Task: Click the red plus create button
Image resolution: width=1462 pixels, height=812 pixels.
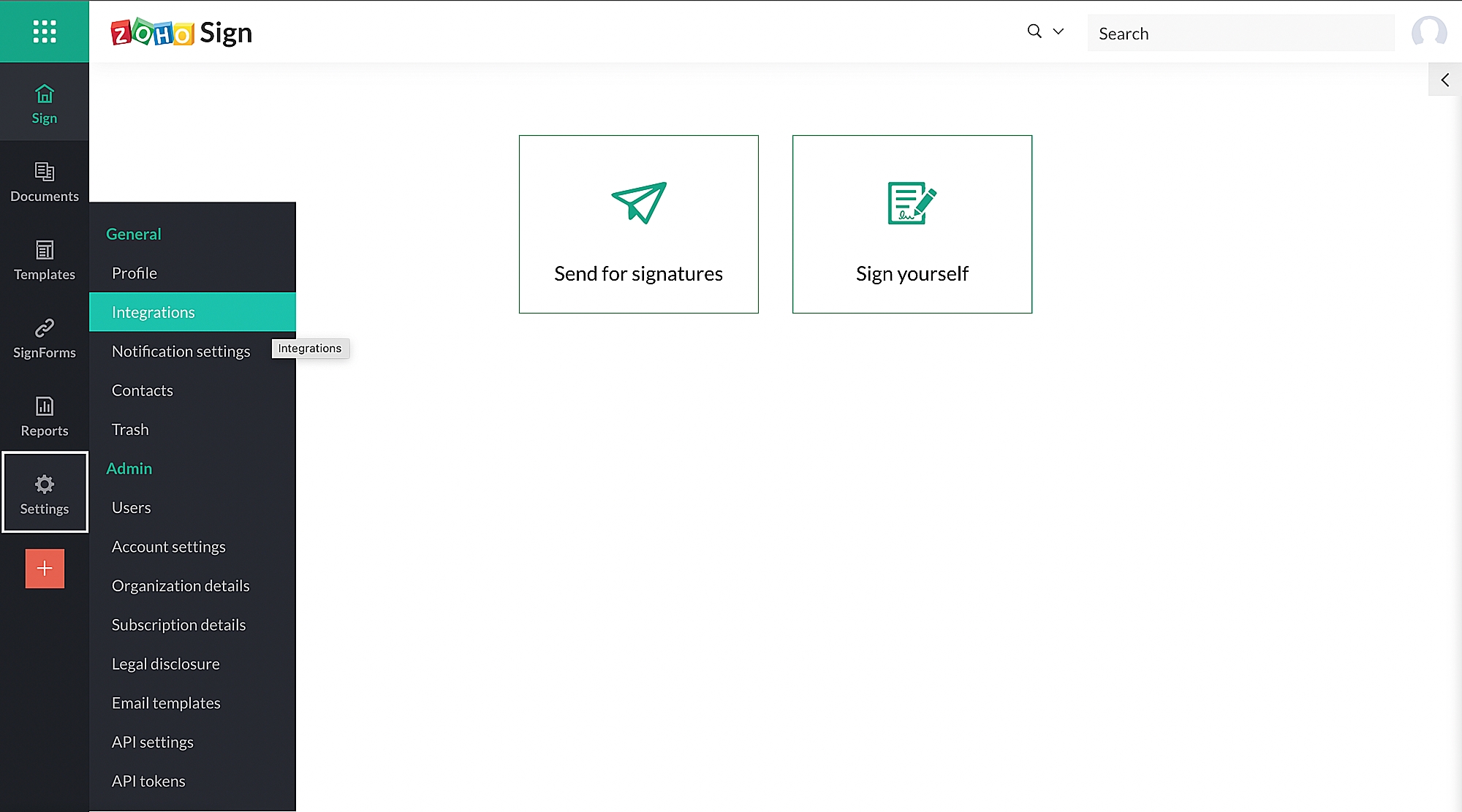Action: point(45,568)
